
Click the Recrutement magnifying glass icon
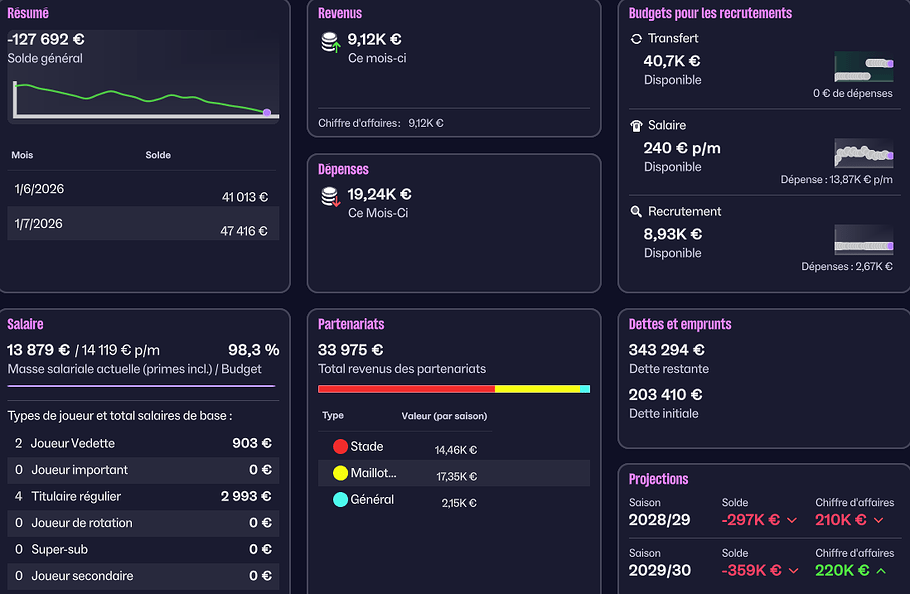coord(636,212)
